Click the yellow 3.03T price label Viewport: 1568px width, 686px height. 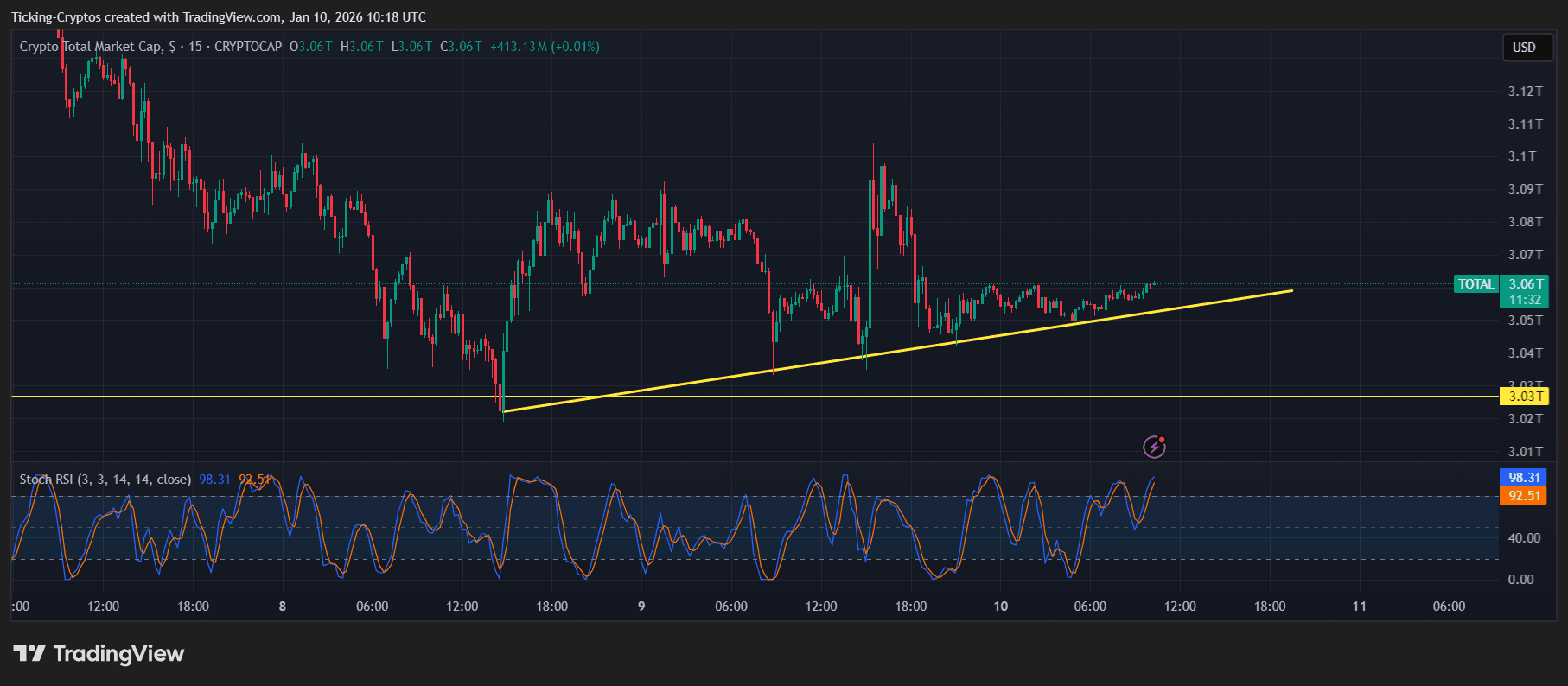click(x=1525, y=397)
